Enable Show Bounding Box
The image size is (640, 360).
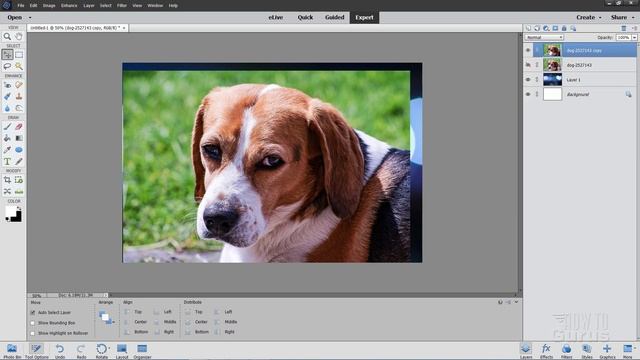pyautogui.click(x=33, y=323)
